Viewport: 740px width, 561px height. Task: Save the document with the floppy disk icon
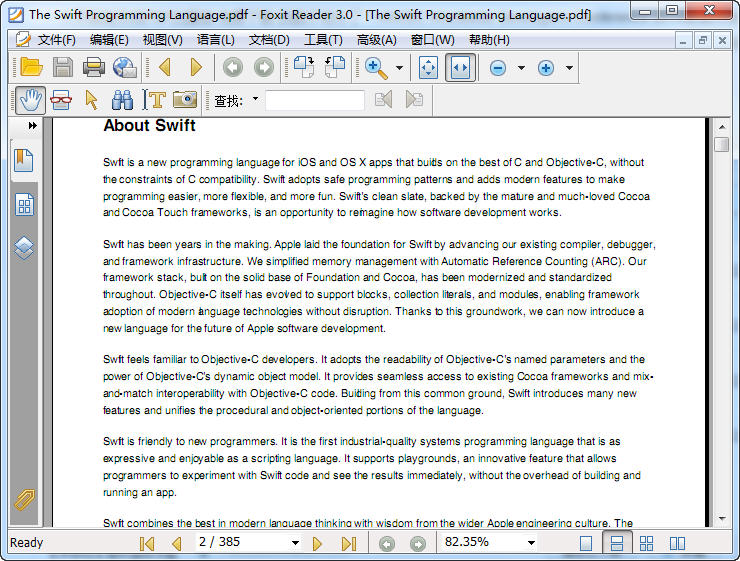[x=62, y=67]
